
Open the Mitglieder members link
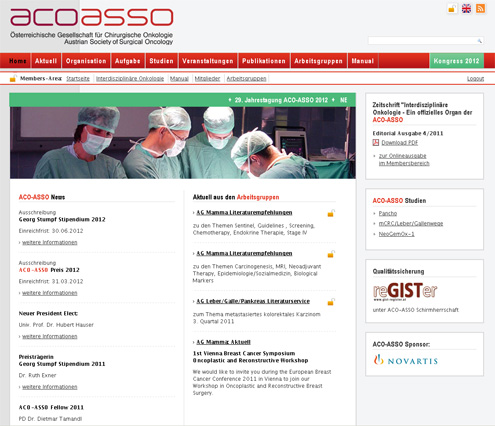pyautogui.click(x=207, y=79)
